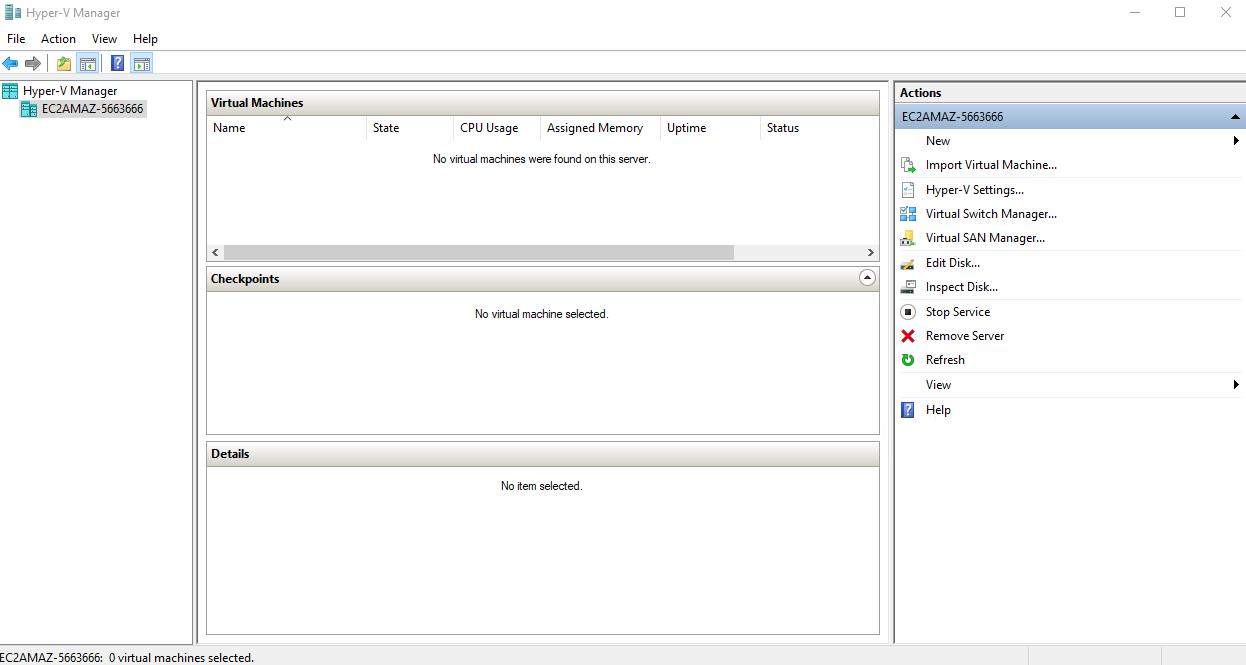Click the red X Remove Server icon

[908, 336]
